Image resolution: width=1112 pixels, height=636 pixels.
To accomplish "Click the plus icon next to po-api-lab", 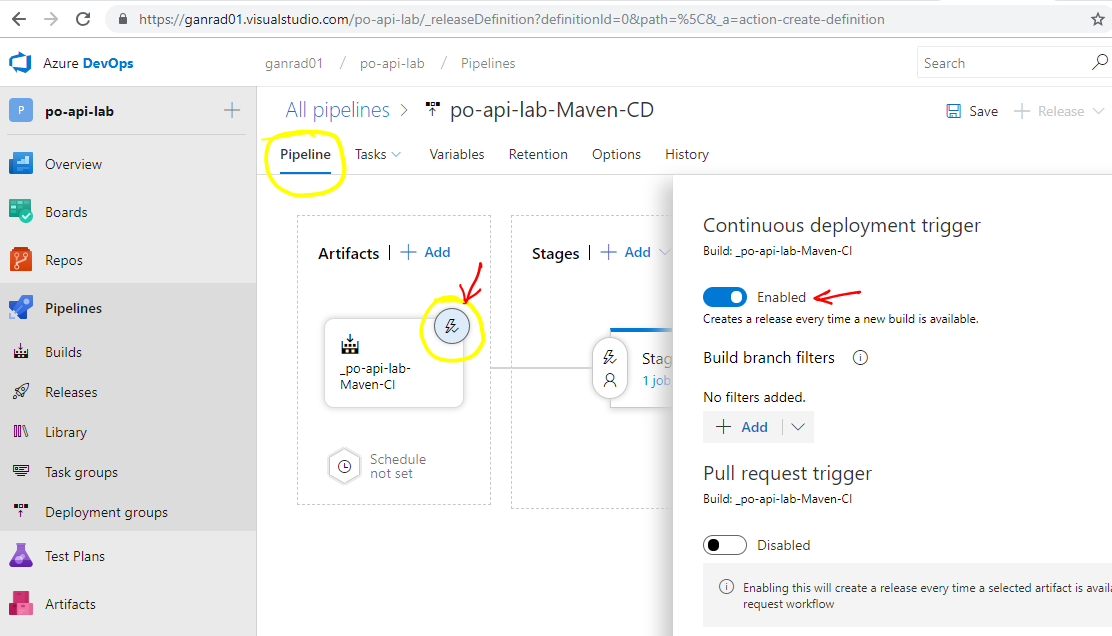I will click(x=231, y=111).
